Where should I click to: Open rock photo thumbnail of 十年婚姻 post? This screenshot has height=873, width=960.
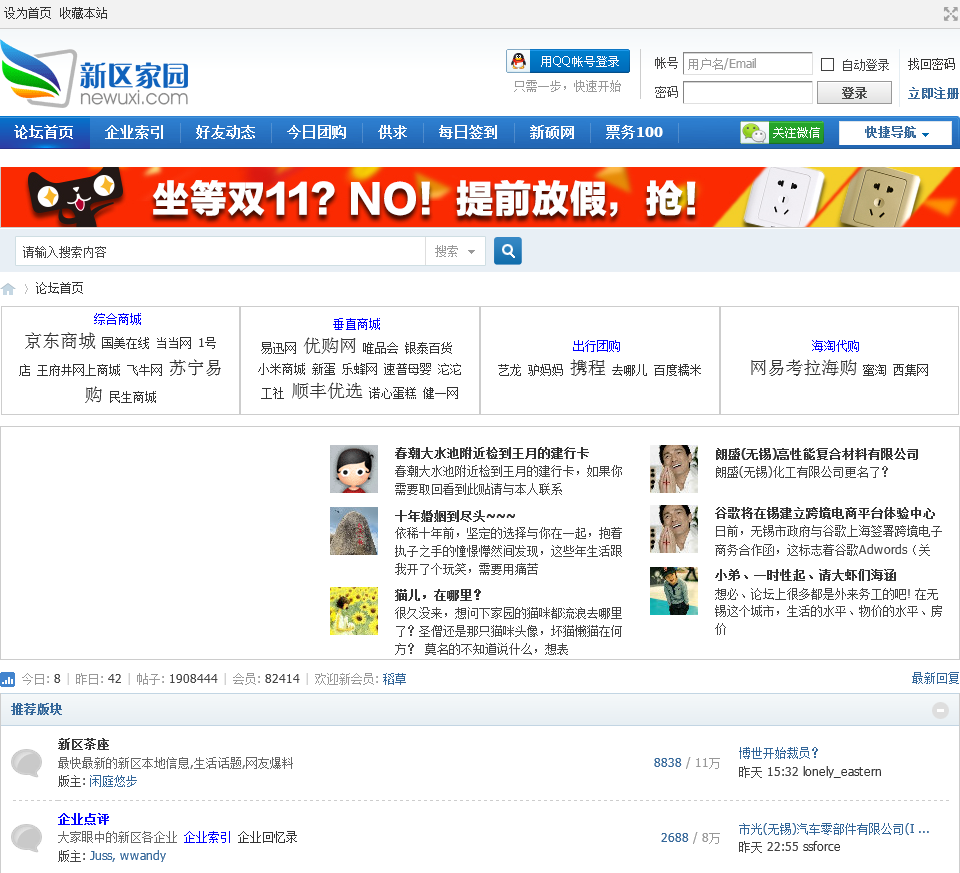(x=354, y=531)
